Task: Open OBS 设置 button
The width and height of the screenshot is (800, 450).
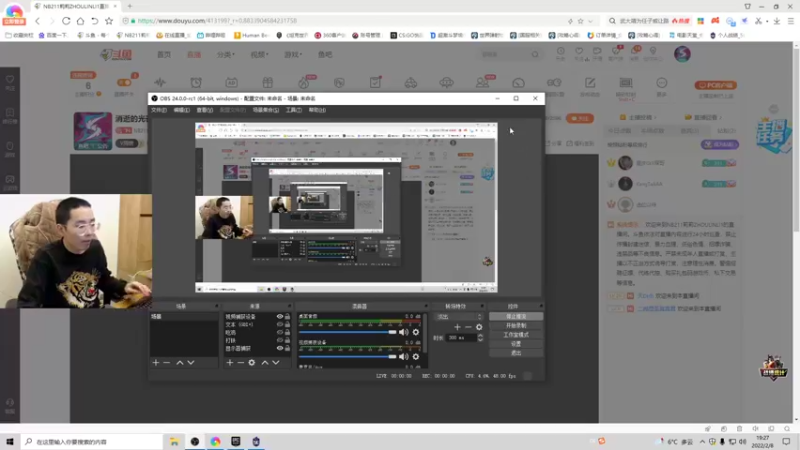Action: 516,344
